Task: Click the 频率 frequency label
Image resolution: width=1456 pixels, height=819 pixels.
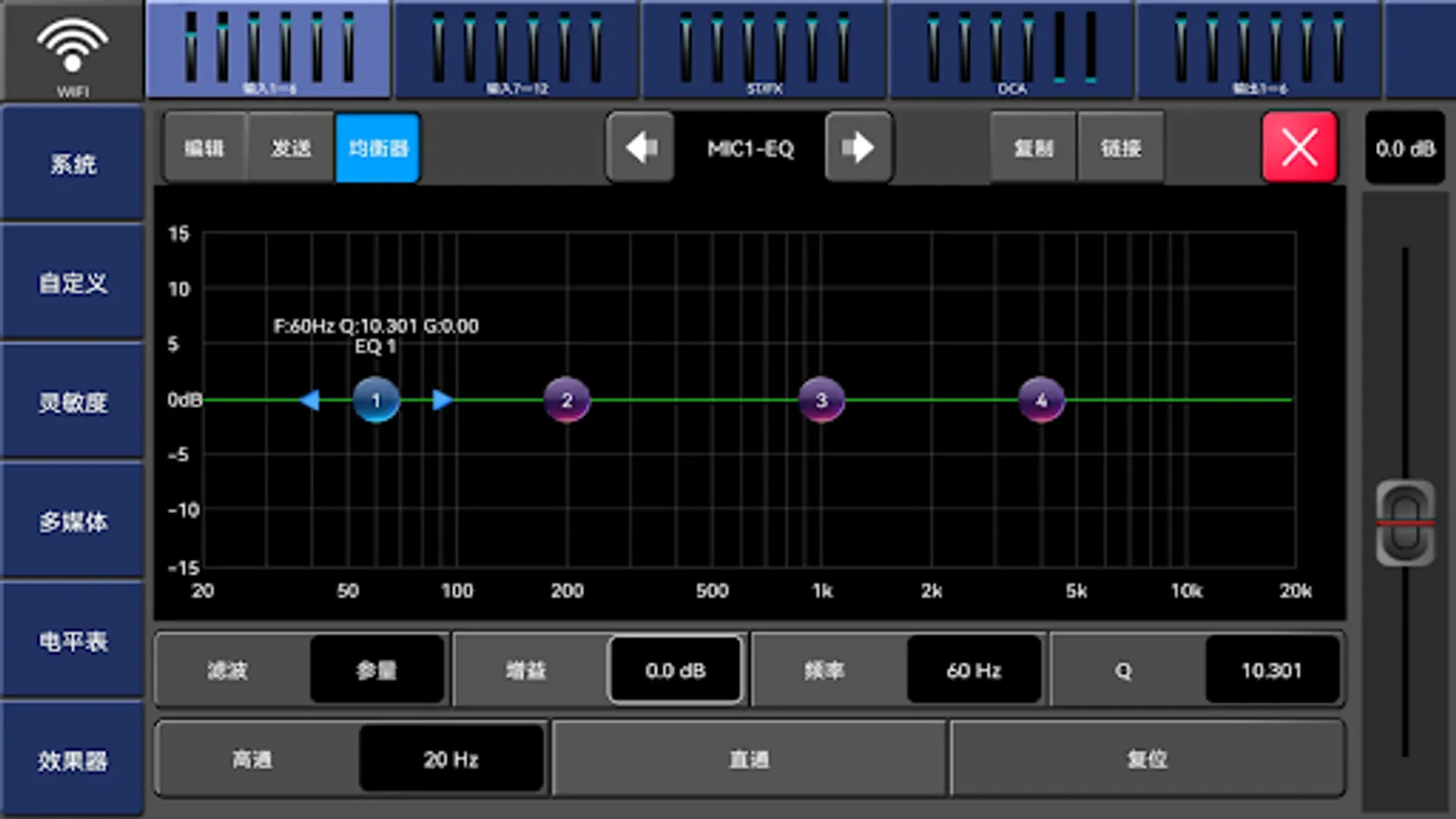Action: coord(824,671)
